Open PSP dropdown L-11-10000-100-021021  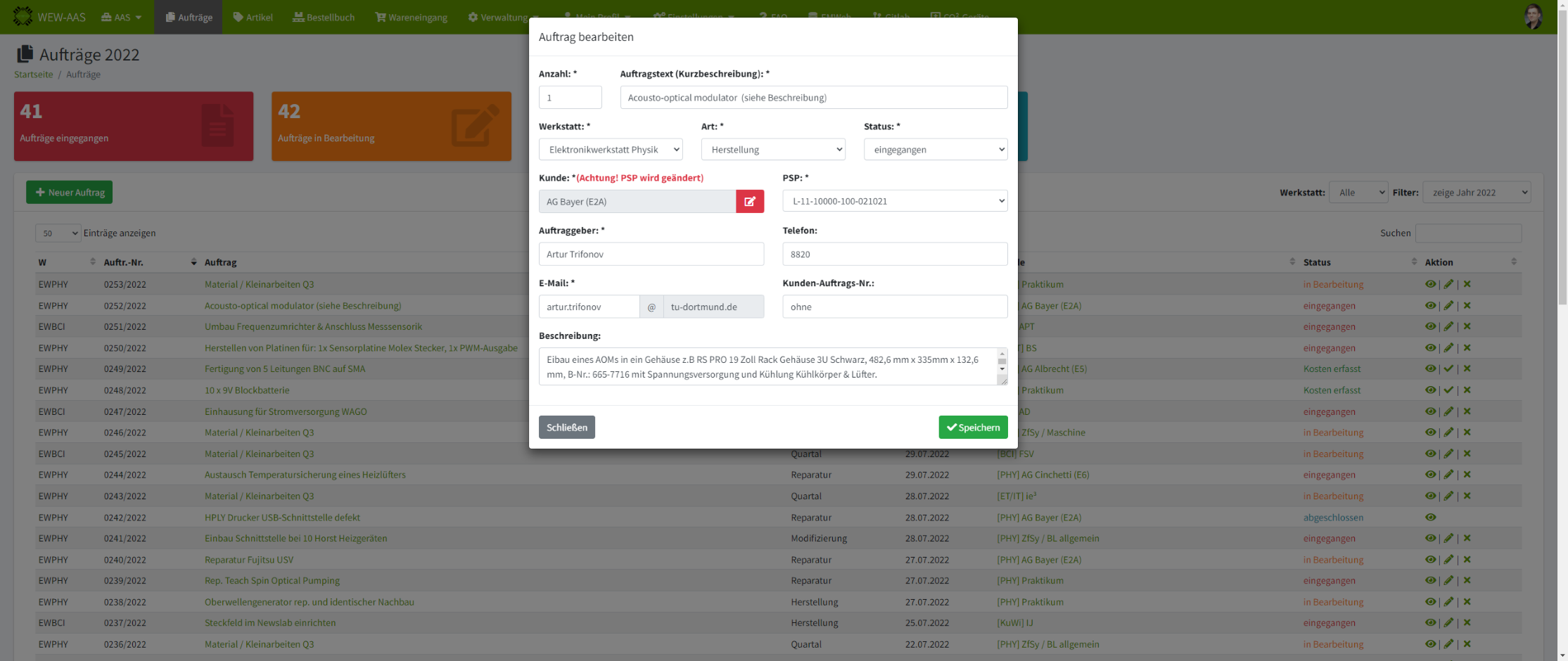click(x=894, y=201)
